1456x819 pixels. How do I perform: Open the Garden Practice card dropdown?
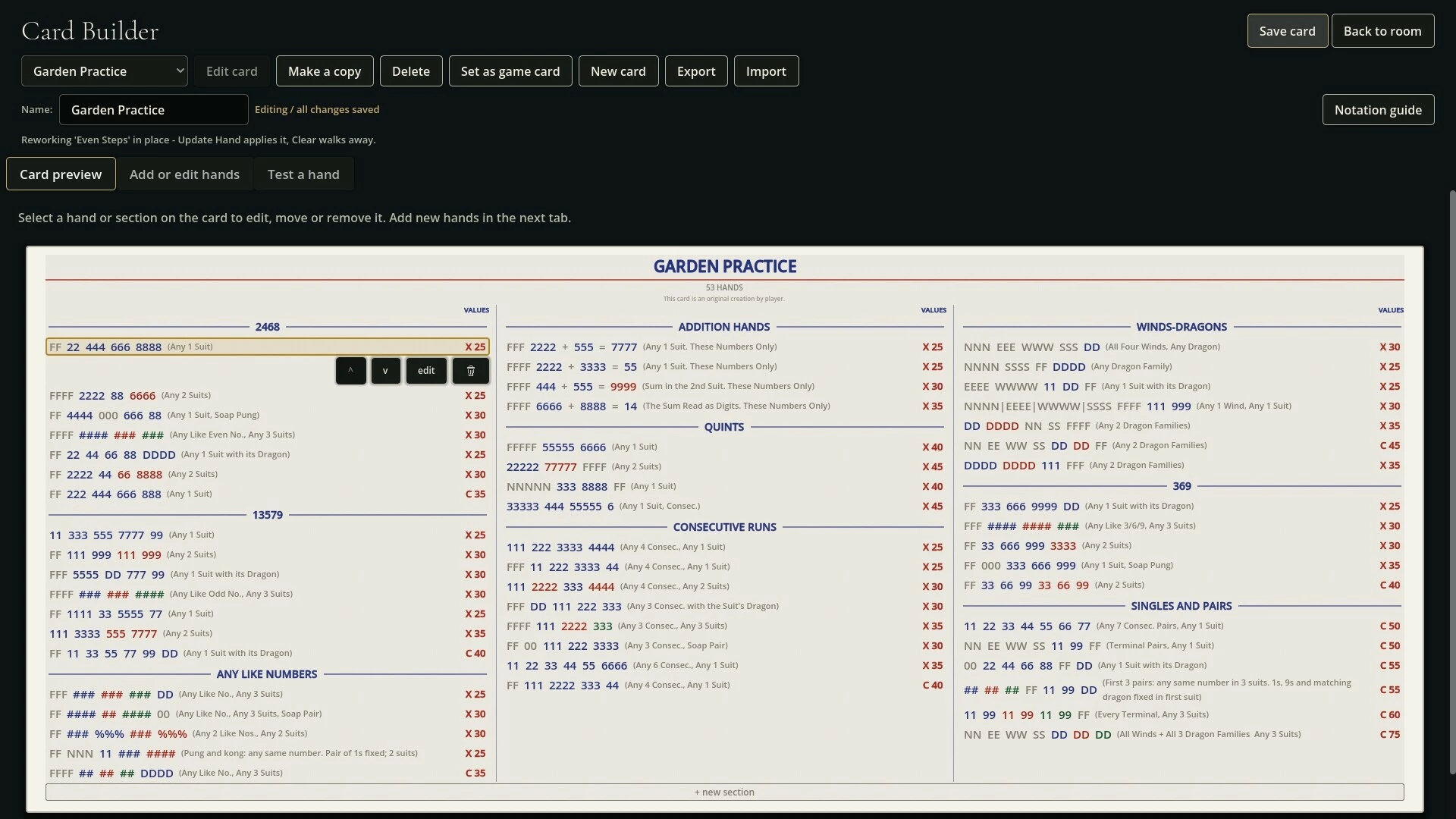coord(105,71)
